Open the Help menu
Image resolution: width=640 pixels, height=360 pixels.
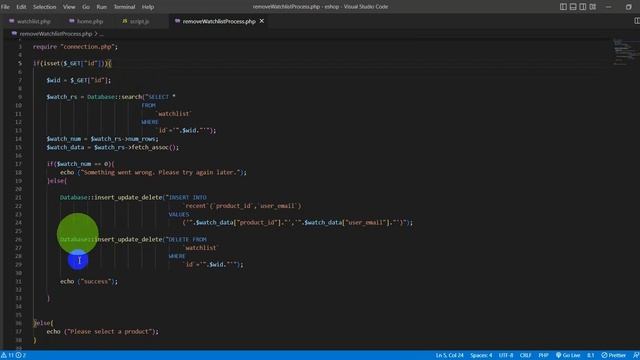(x=148, y=7)
